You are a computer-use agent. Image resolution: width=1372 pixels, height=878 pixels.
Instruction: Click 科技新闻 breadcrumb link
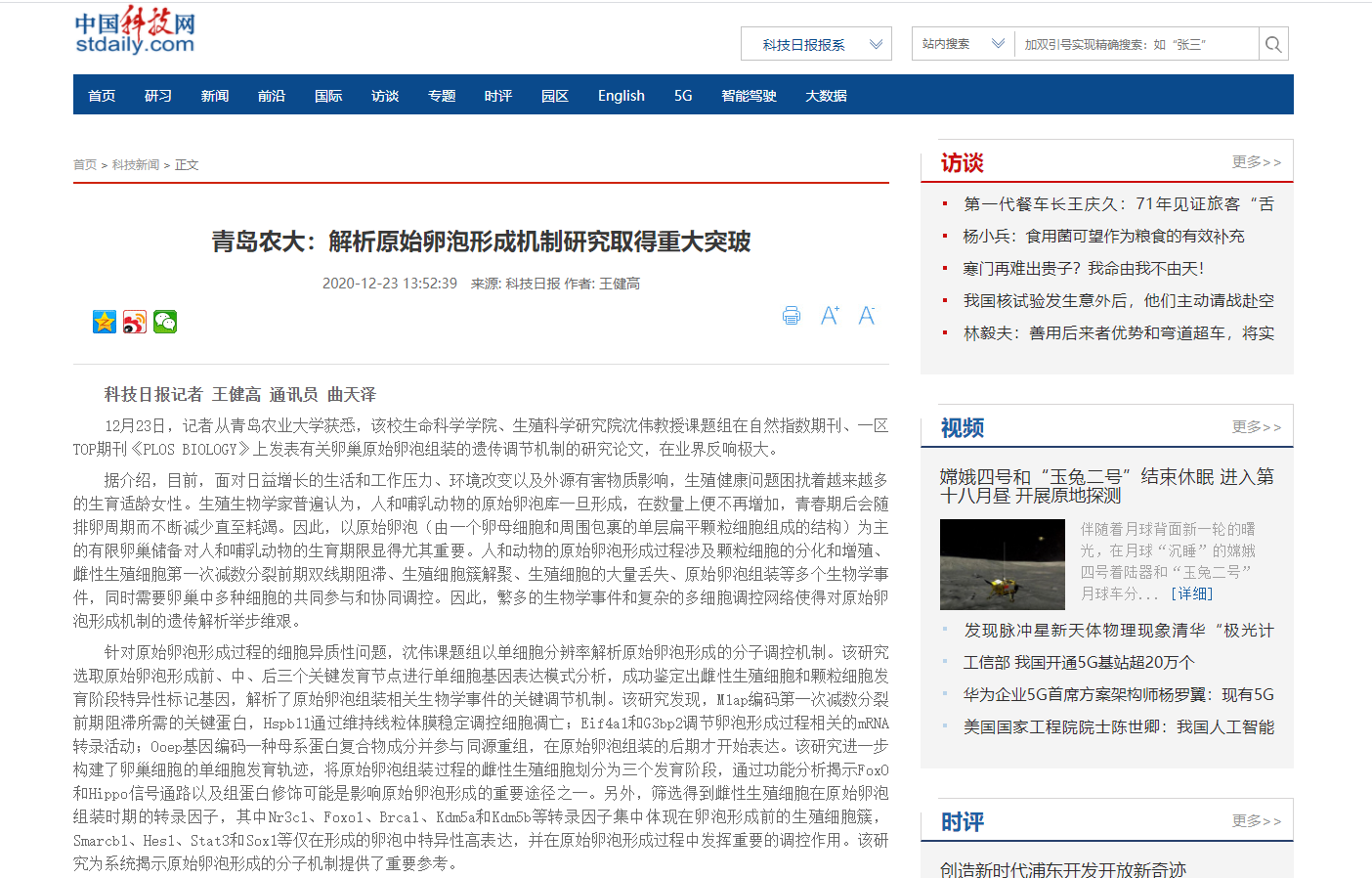click(136, 165)
